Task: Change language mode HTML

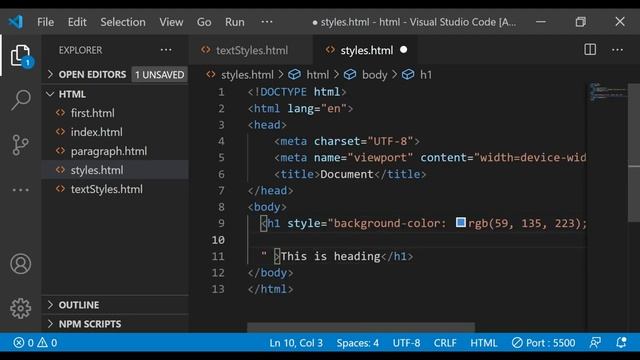Action: pyautogui.click(x=484, y=342)
